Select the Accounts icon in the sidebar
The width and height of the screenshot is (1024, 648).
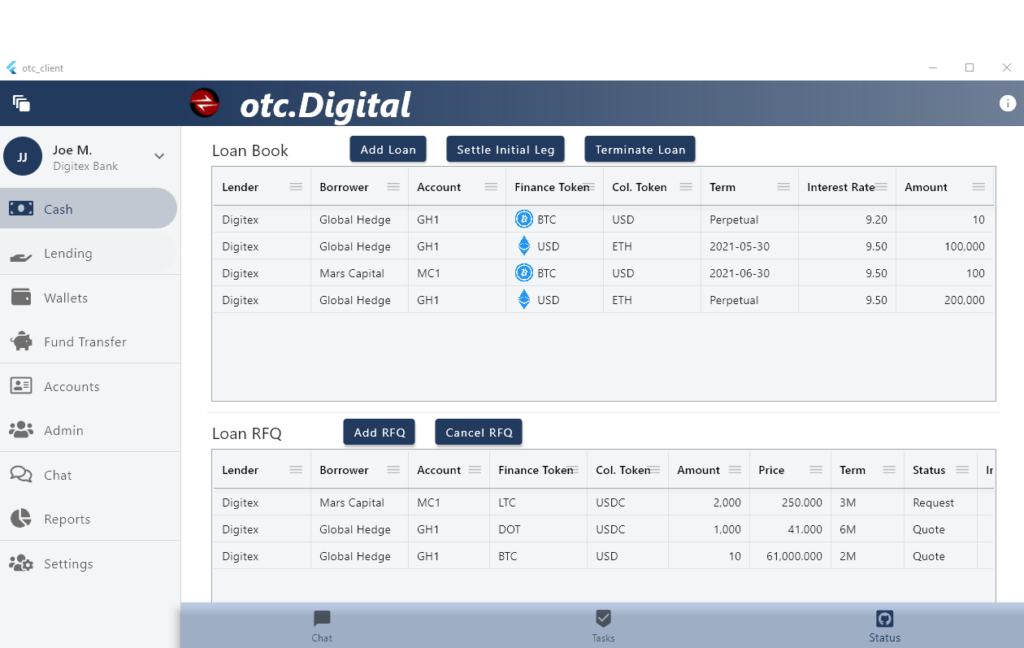(x=22, y=386)
